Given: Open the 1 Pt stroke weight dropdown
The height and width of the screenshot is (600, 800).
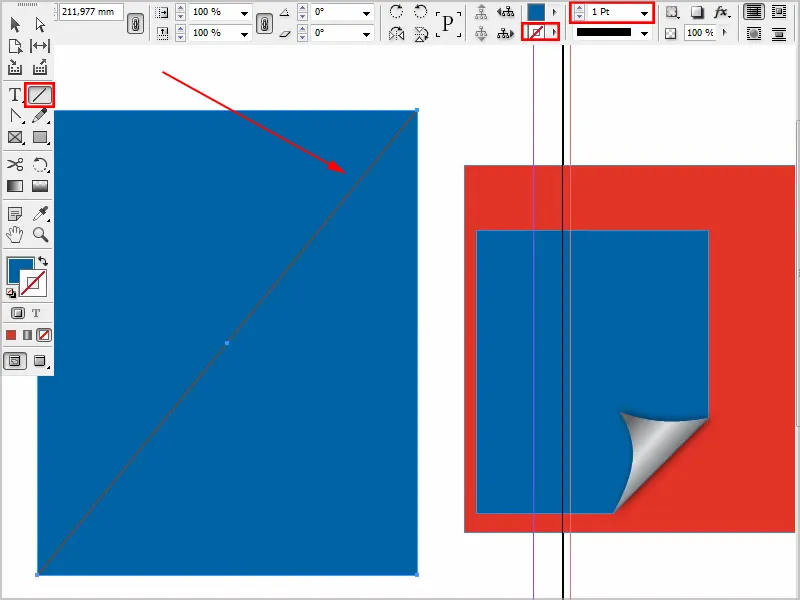Looking at the screenshot, I should pos(644,13).
